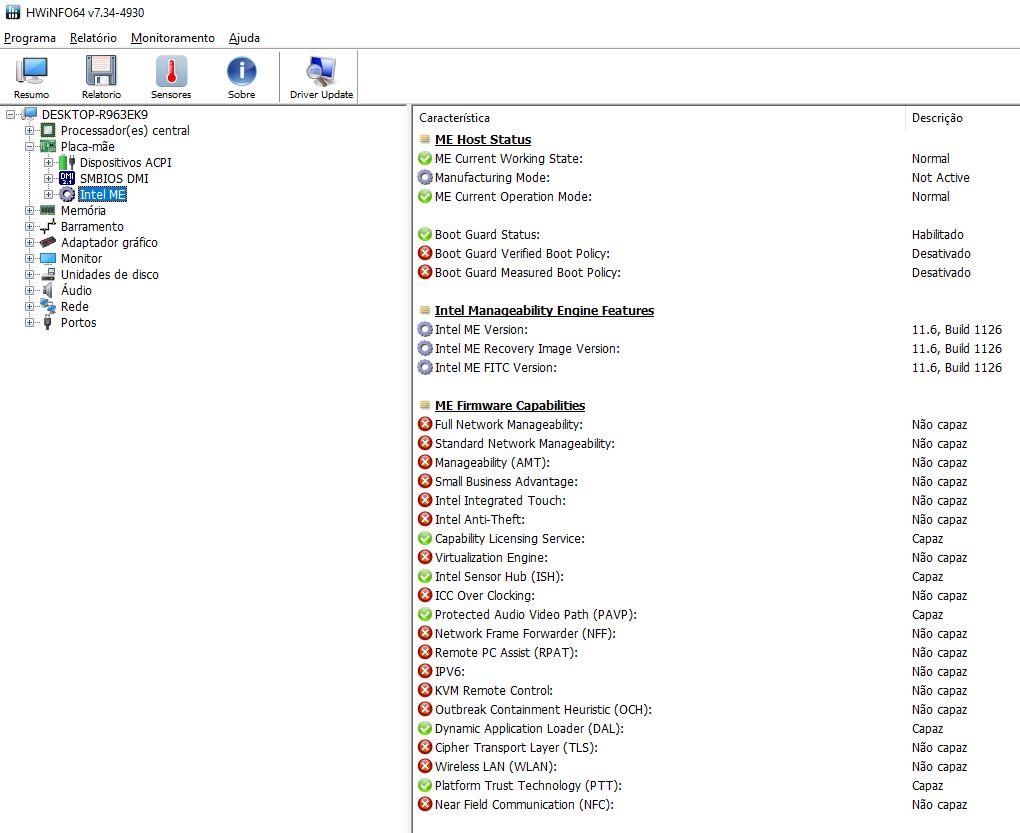
Task: Collapse the DESKTOP-R963EK9 root node
Action: coord(10,114)
